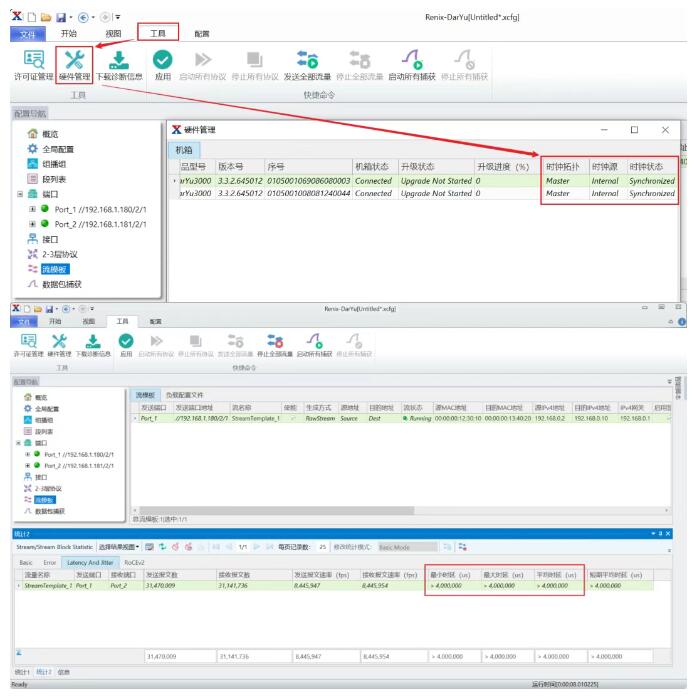
Task: Select 数据包捕获 in the upper navigation tree
Action: 64,284
